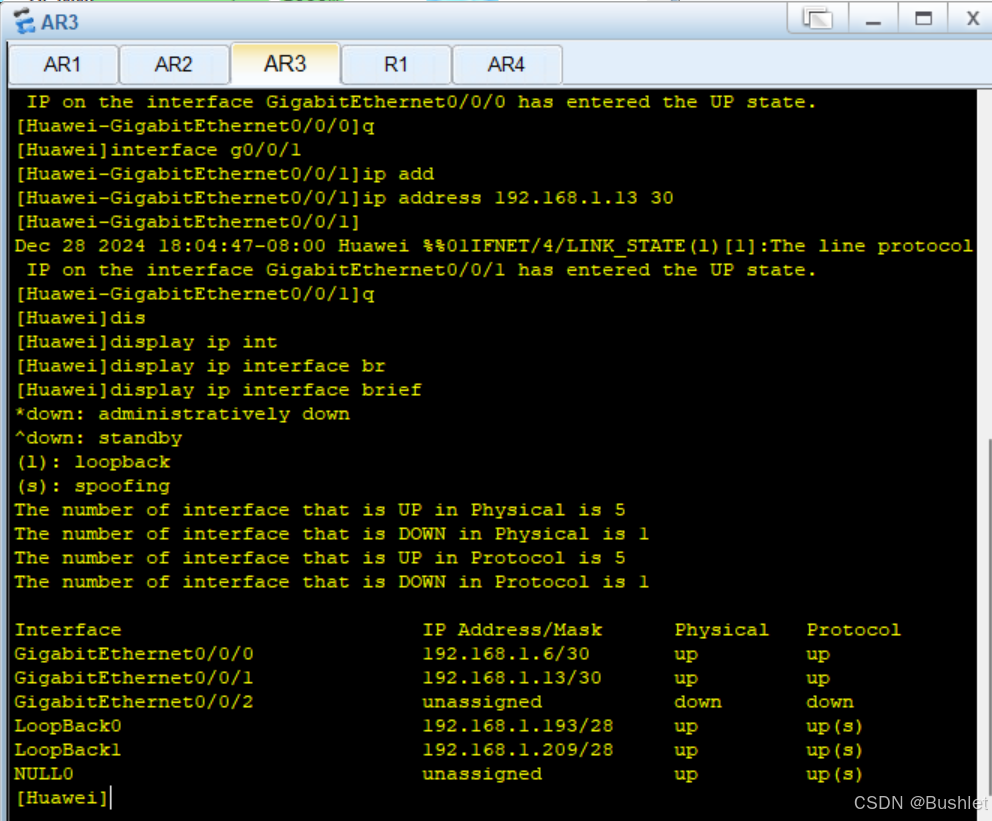The image size is (992, 821).
Task: Click the 192.168.1.6/30 address
Action: pos(506,653)
